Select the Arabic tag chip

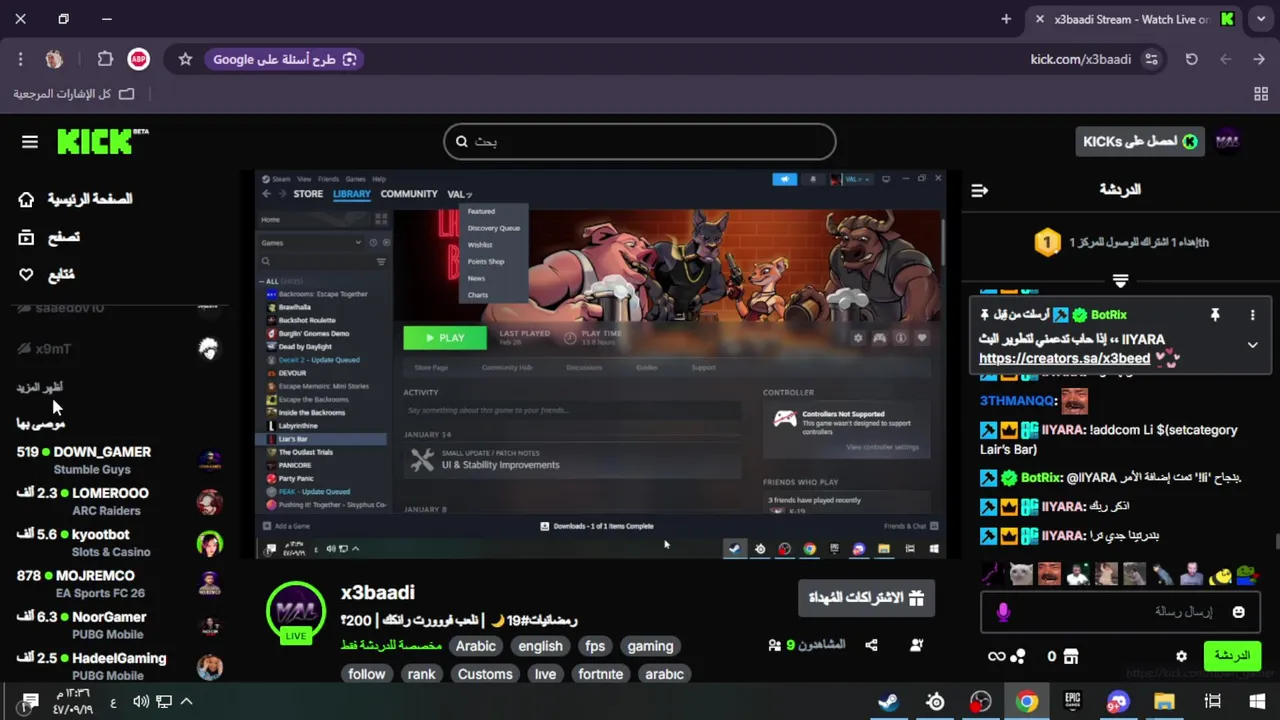click(x=476, y=646)
